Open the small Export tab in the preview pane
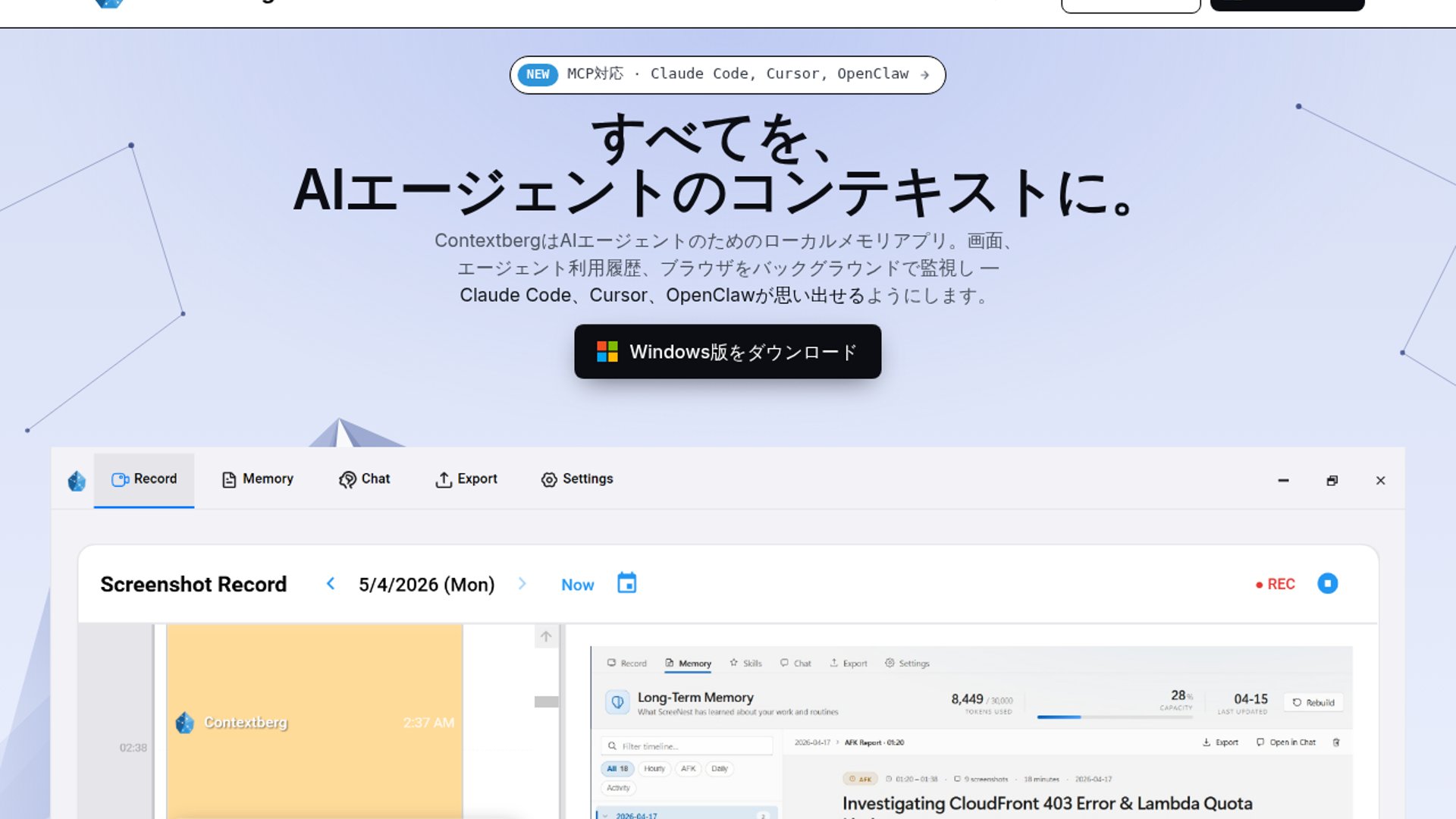The width and height of the screenshot is (1456, 819). [x=849, y=663]
